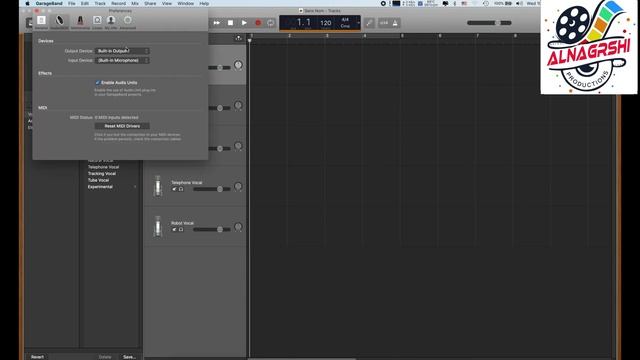Image resolution: width=640 pixels, height=360 pixels.
Task: Adjust the third track's volume slider
Action: tap(220, 148)
